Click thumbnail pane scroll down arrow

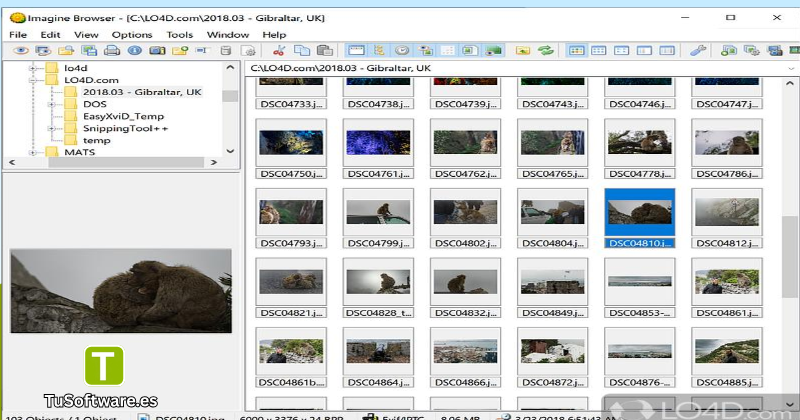point(789,404)
